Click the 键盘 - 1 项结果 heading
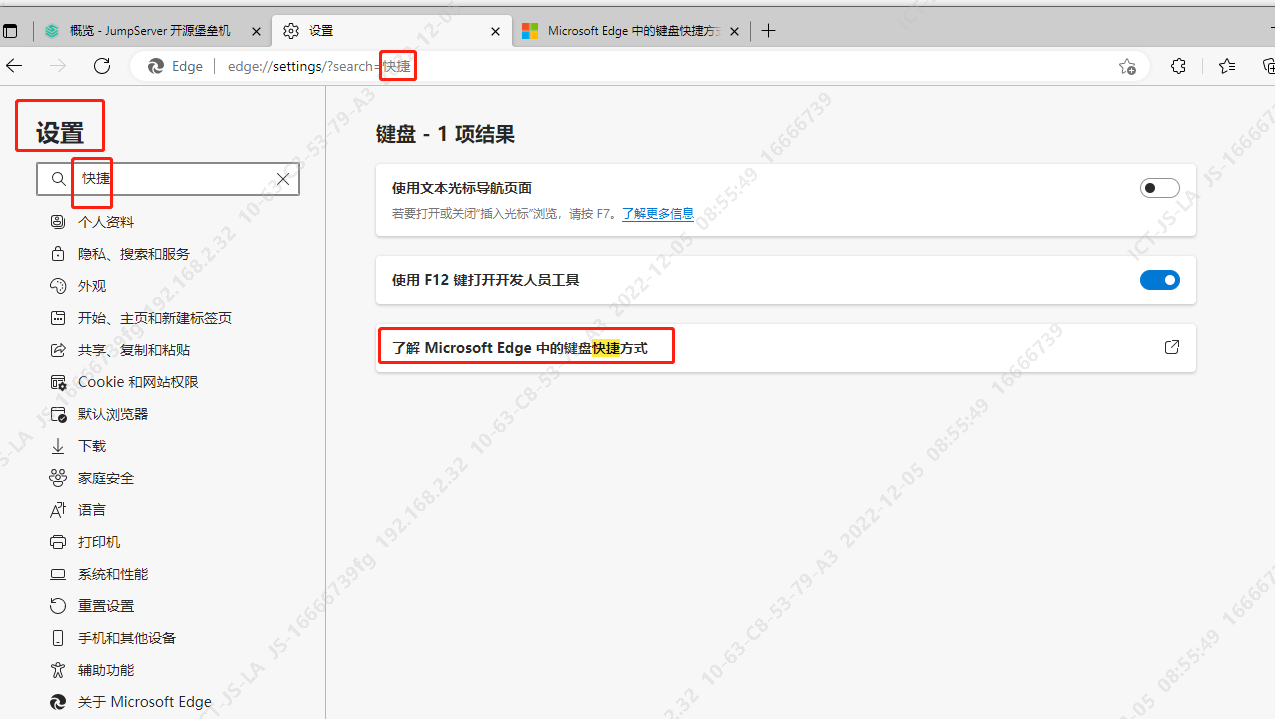Screen dimensions: 1275x719 [445, 134]
